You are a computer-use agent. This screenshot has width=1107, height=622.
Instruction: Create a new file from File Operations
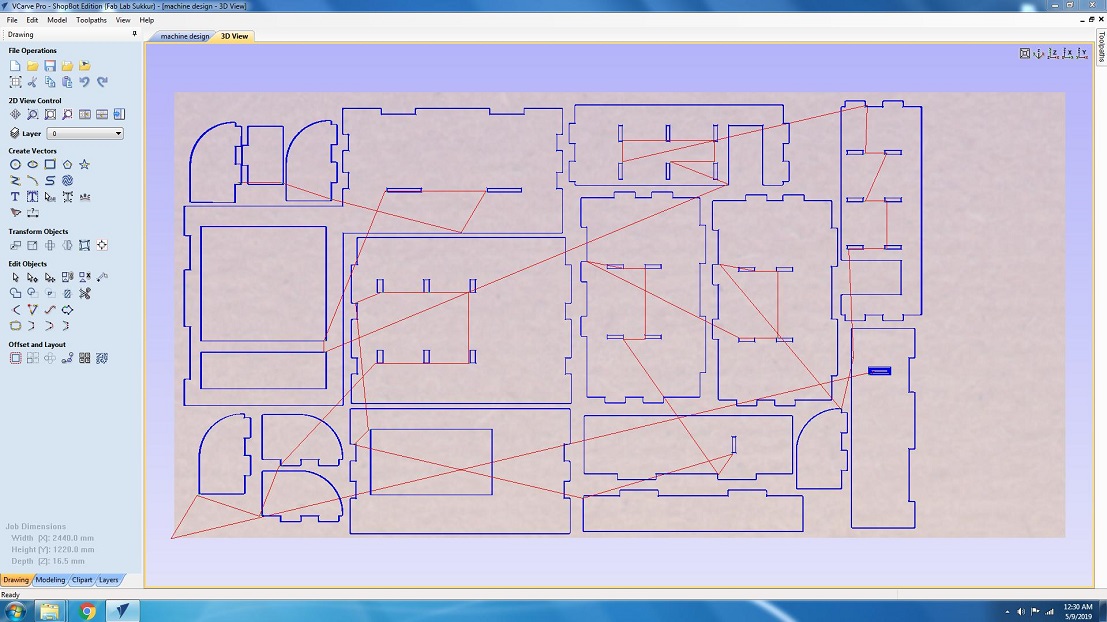(15, 66)
